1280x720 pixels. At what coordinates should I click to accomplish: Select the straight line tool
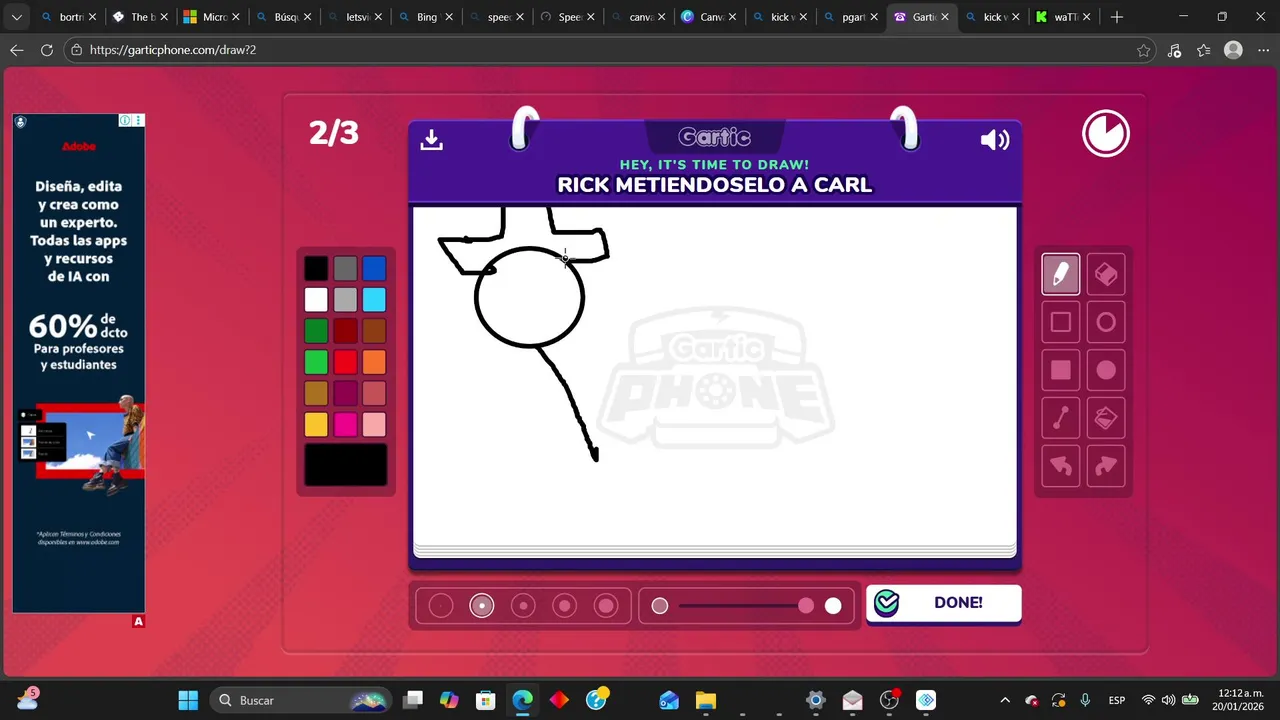click(x=1061, y=418)
